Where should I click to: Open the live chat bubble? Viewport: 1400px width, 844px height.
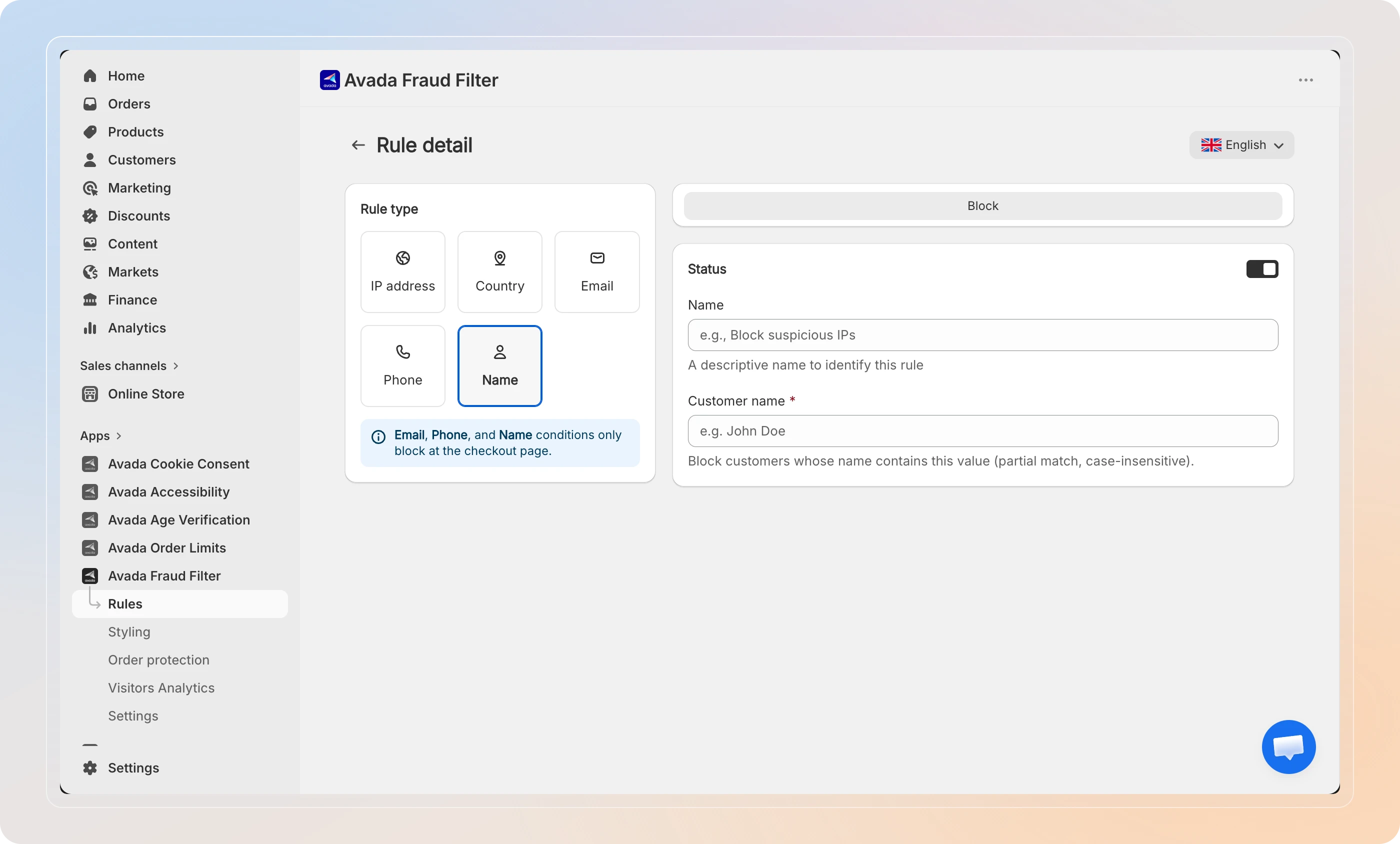1288,747
